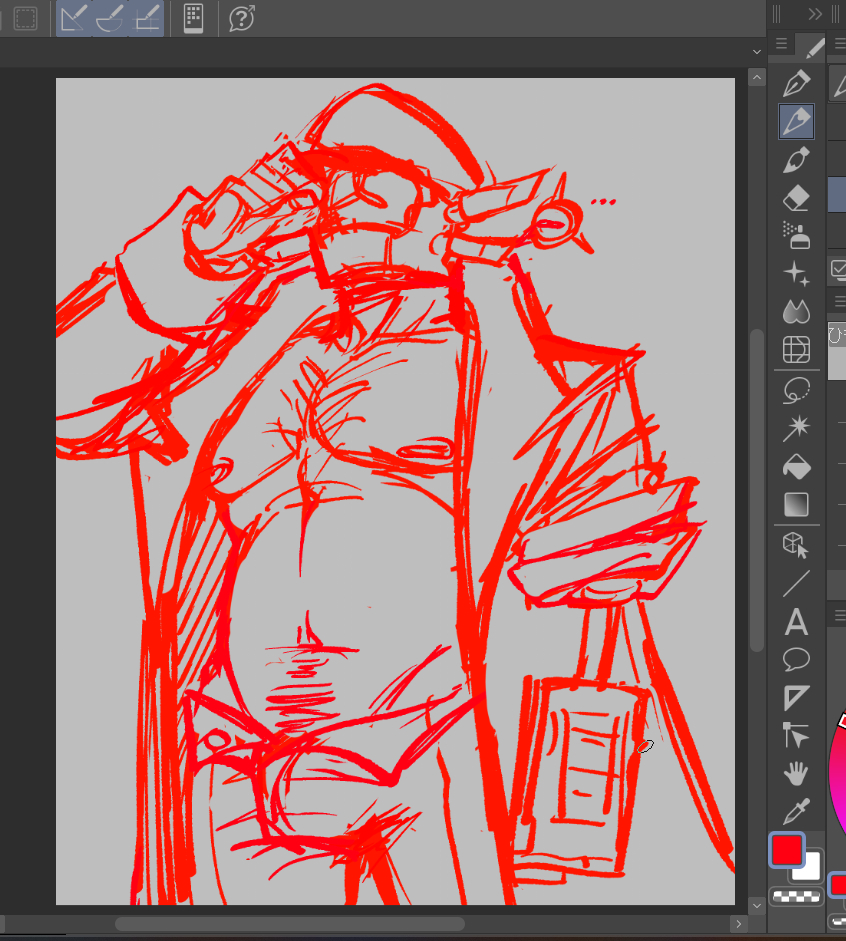Image resolution: width=846 pixels, height=941 pixels.
Task: Choose the Brush tool
Action: pyautogui.click(x=796, y=160)
